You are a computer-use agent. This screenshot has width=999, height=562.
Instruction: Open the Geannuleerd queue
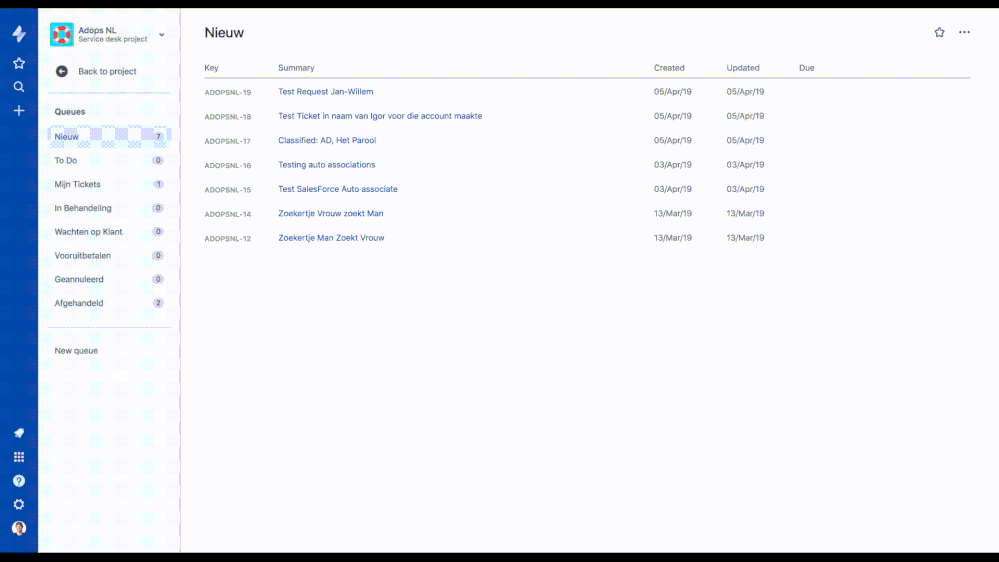pyautogui.click(x=110, y=279)
